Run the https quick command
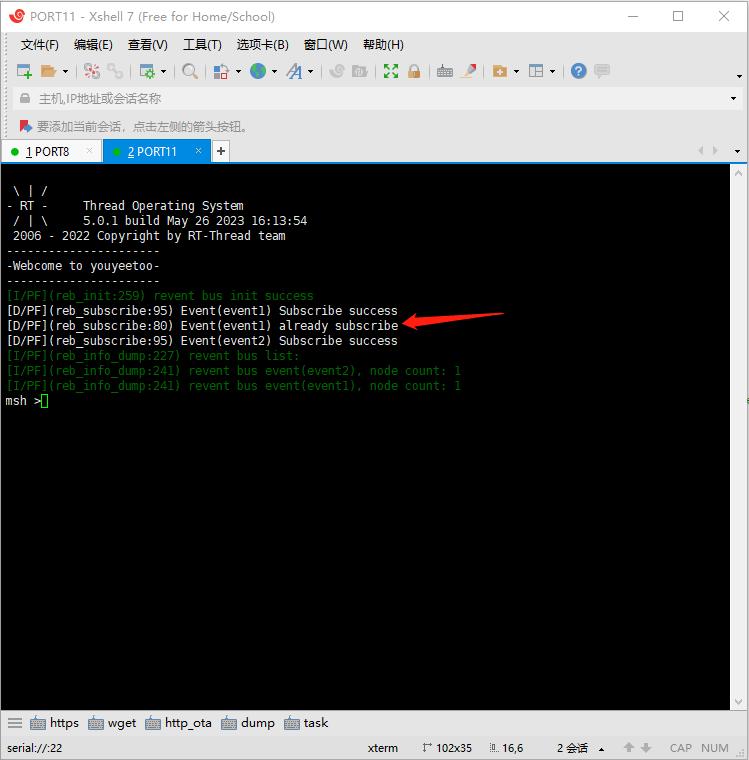Screen dimensions: 749x760 (x=54, y=723)
